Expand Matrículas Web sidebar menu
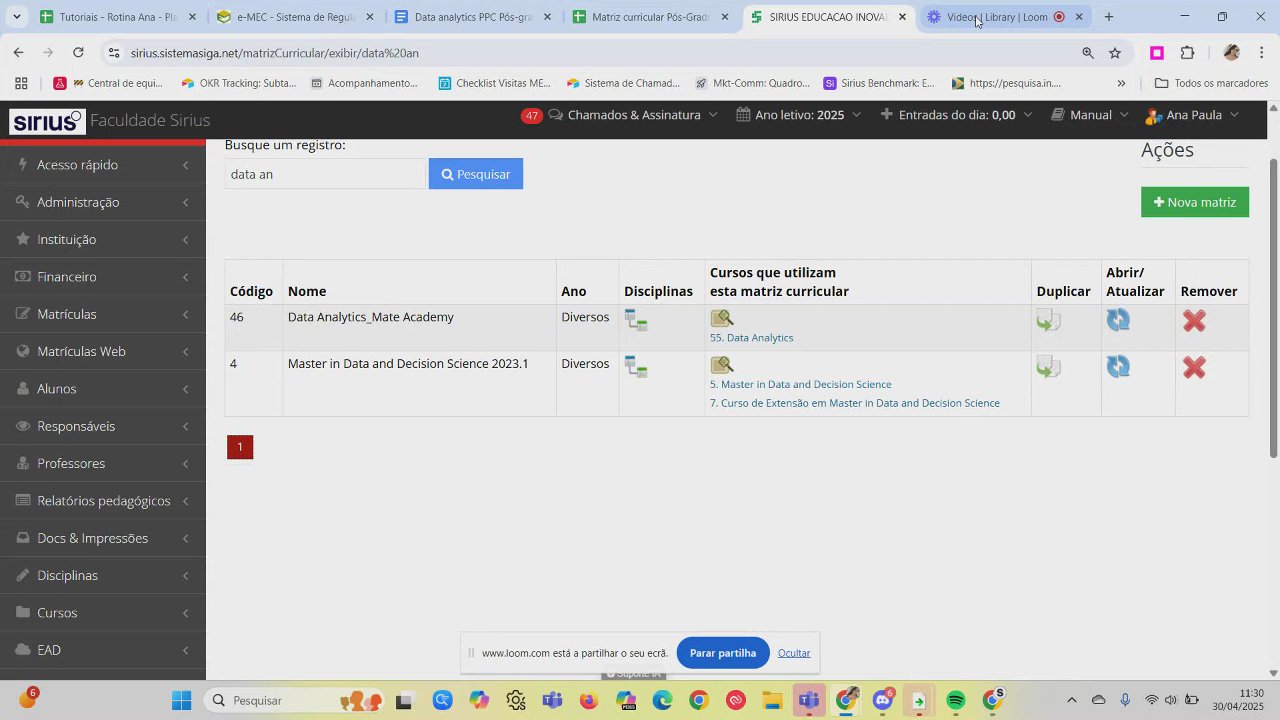This screenshot has width=1280, height=720. [x=103, y=351]
